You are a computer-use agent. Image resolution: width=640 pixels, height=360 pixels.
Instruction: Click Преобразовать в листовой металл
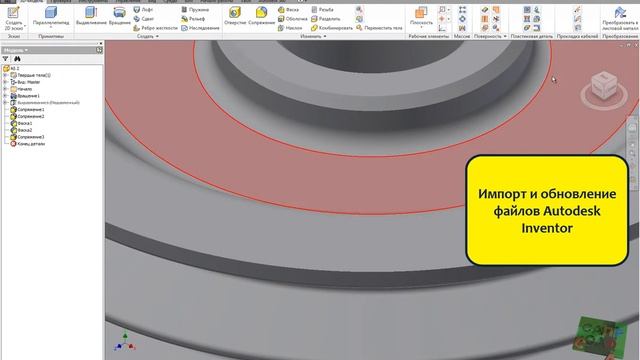620,19
